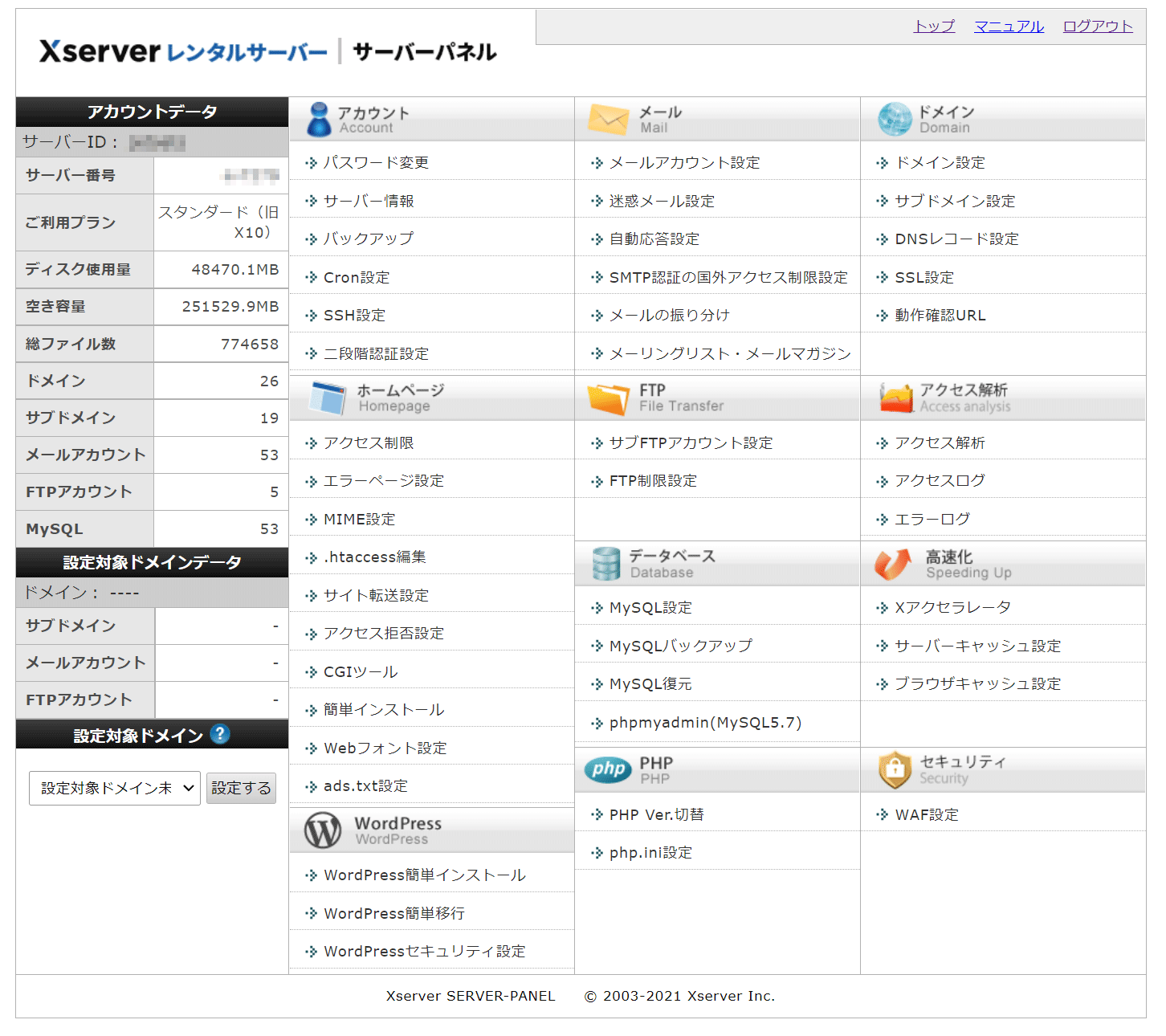Open PHP Ver.切替
The image size is (1166, 1036).
pos(656,814)
